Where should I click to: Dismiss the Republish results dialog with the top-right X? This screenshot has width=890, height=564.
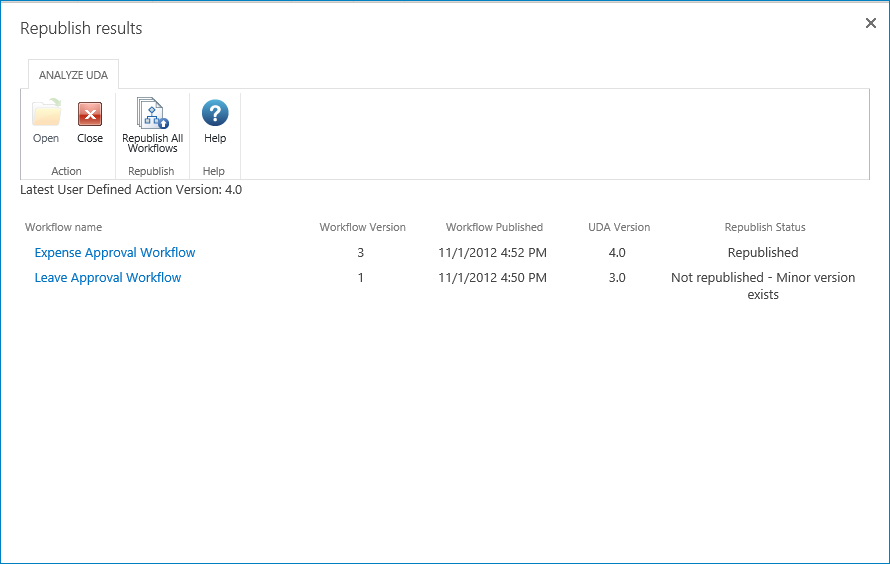(x=870, y=24)
